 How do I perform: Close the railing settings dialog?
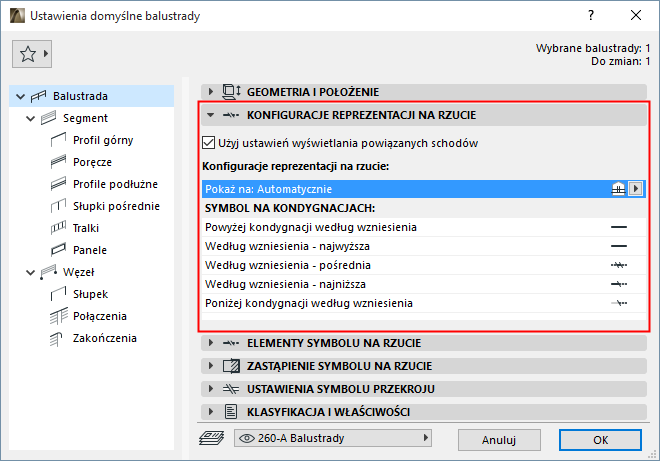636,15
